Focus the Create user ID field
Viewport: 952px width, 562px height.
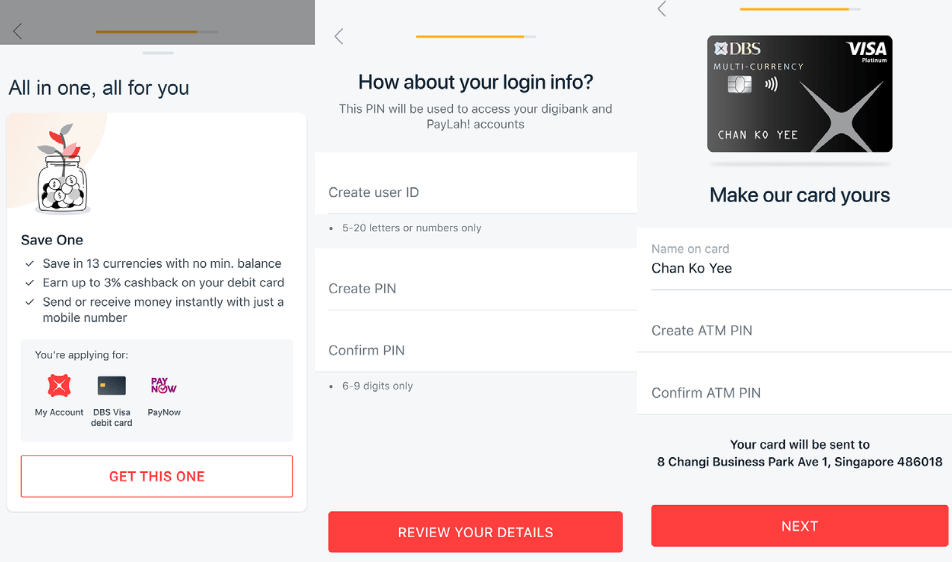(x=475, y=192)
